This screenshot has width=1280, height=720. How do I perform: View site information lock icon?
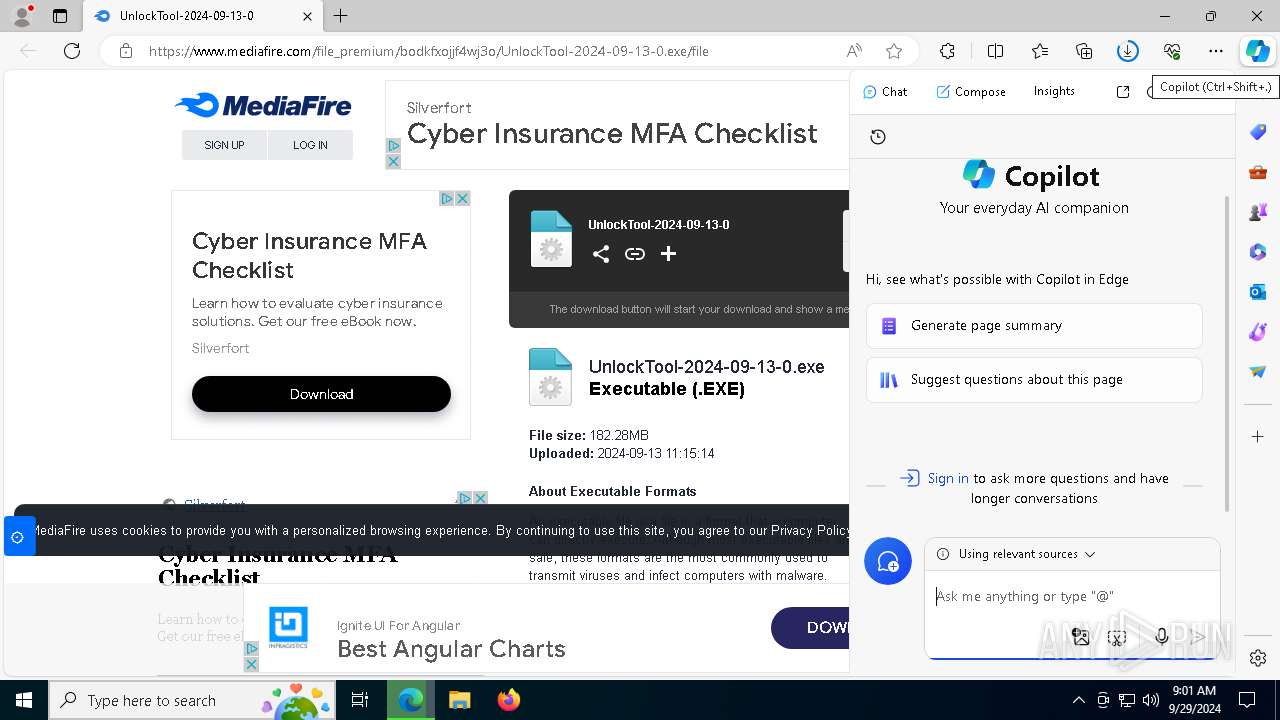[125, 51]
